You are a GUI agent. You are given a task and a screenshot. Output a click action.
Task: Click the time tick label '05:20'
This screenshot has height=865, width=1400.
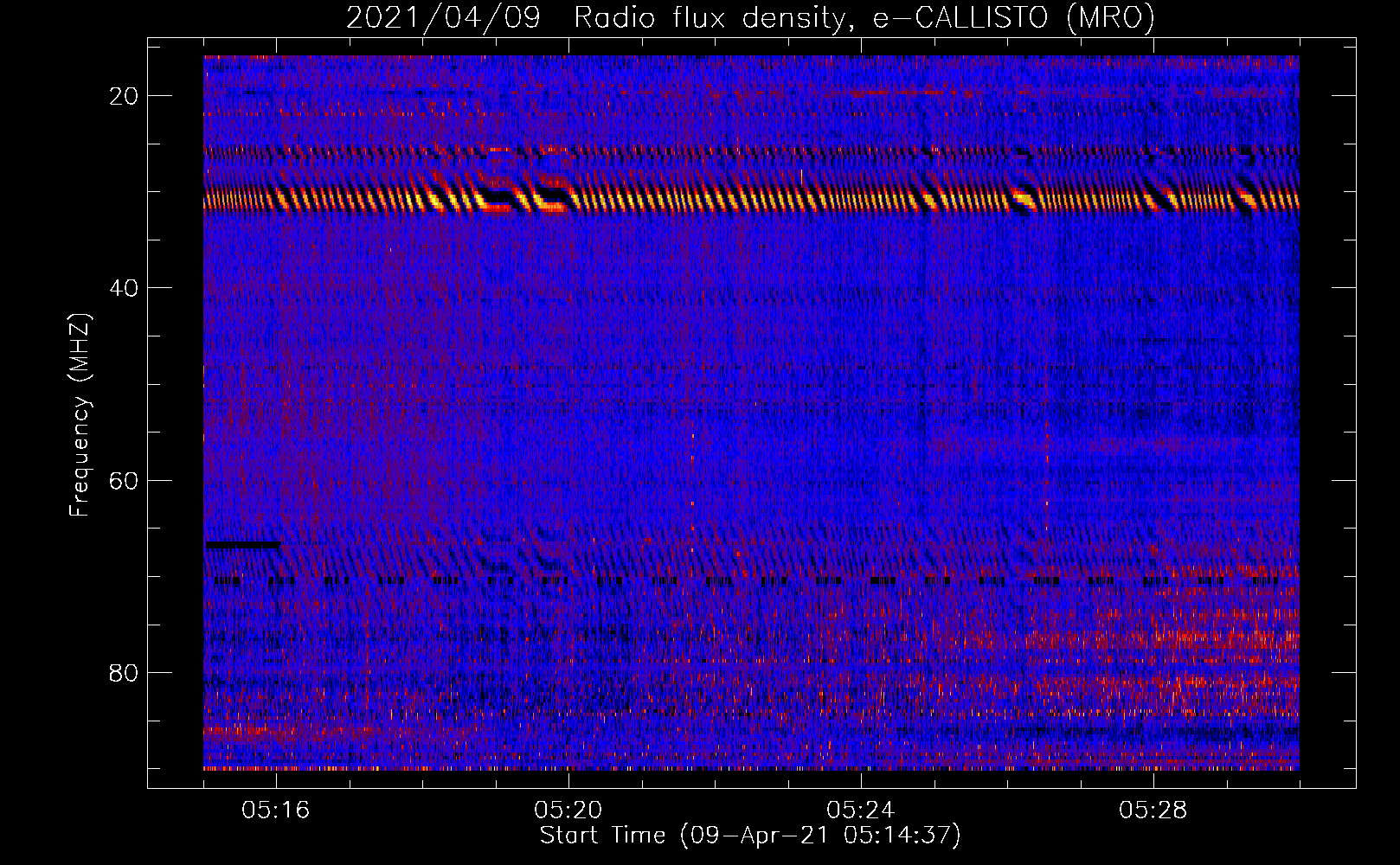568,811
